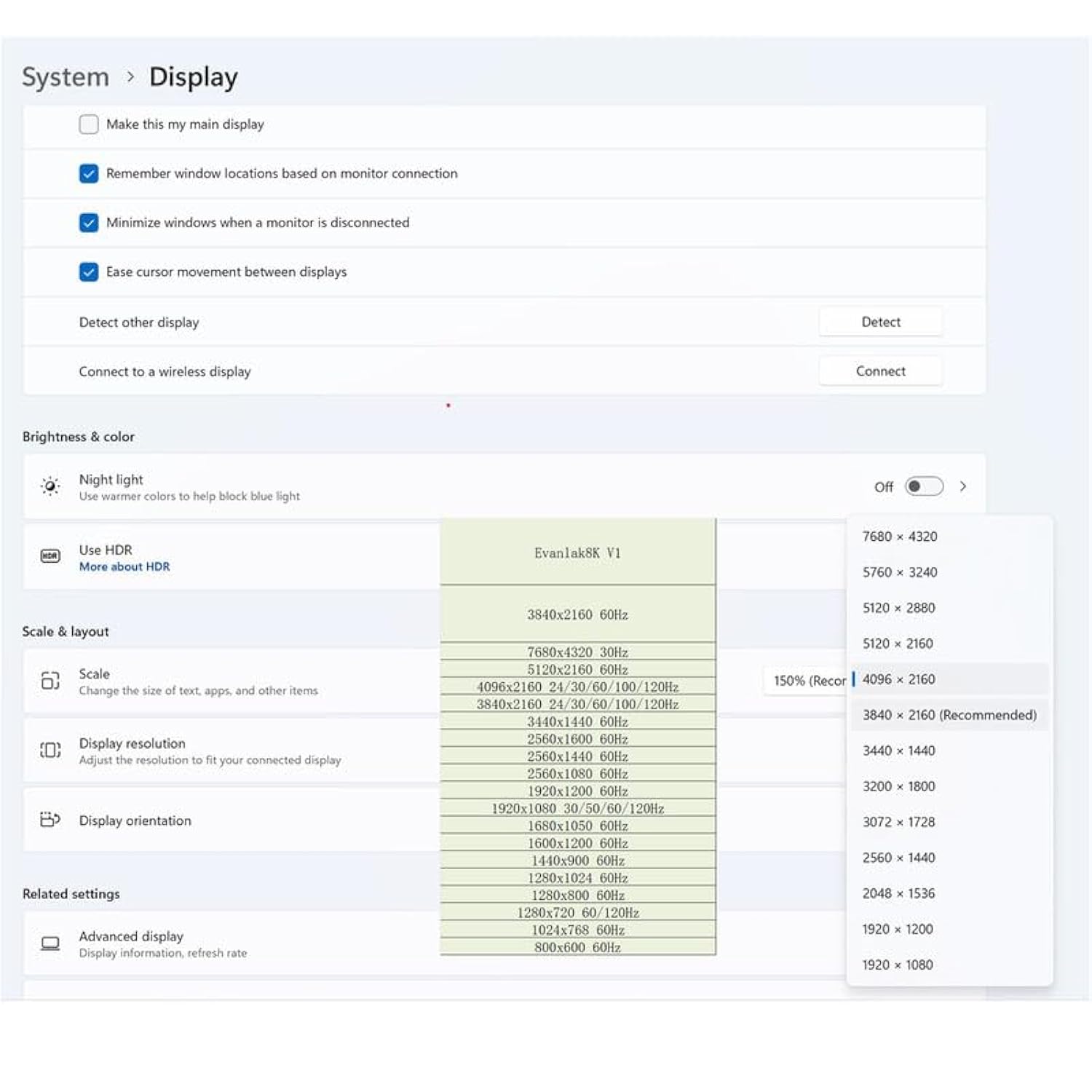Click the Display resolution icon
Screen dimensions: 1092x1092
(x=50, y=750)
